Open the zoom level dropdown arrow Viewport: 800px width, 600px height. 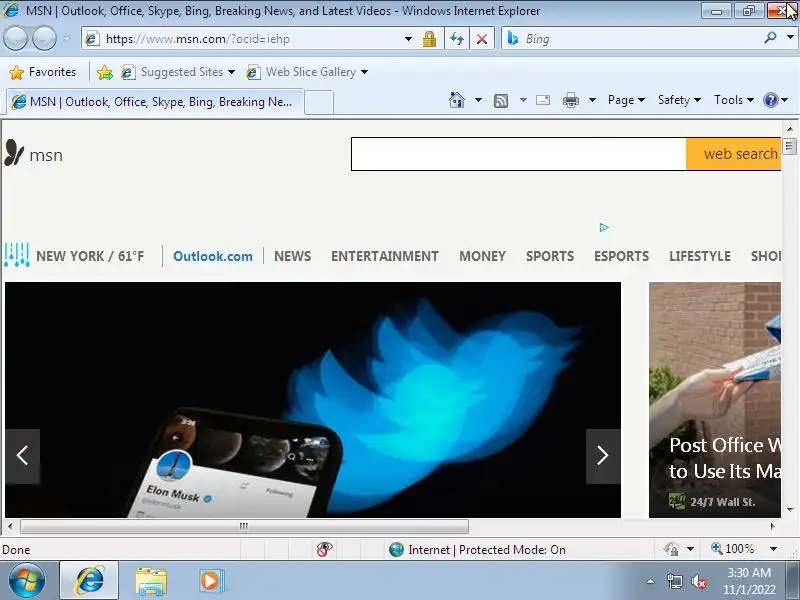click(x=773, y=549)
